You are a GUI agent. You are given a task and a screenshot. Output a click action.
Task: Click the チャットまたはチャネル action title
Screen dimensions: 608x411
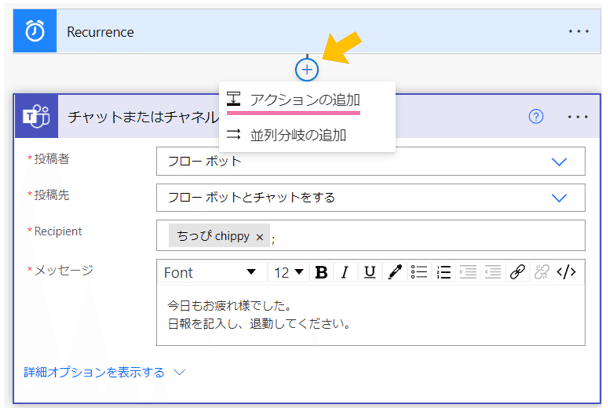pos(143,117)
